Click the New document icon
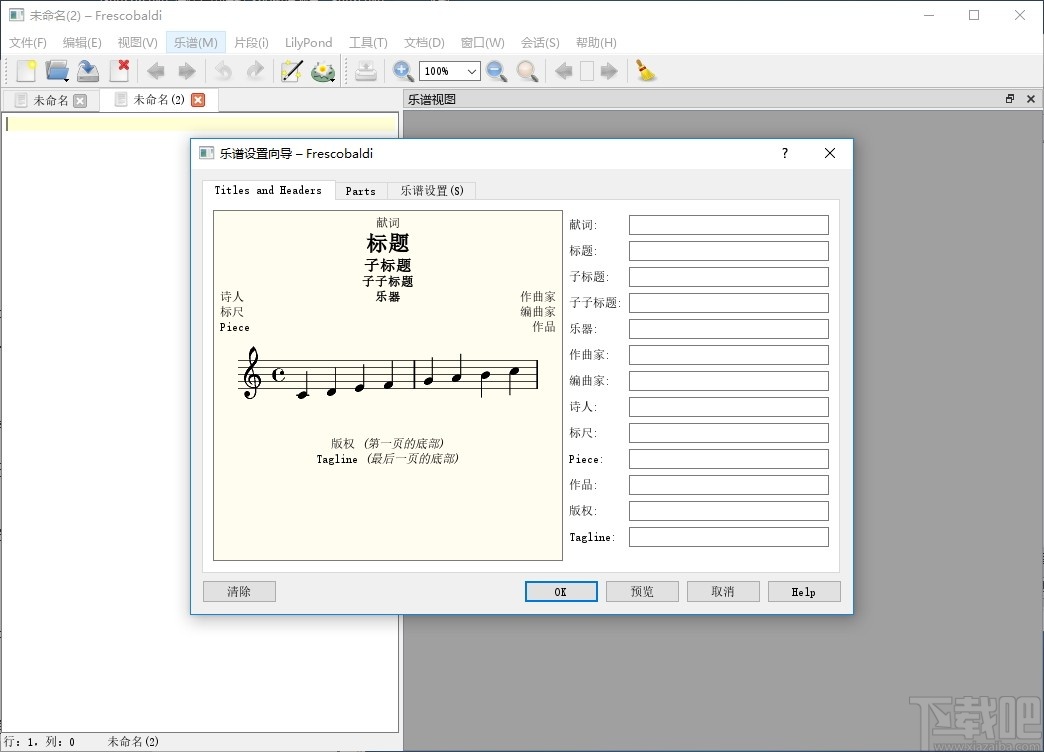Viewport: 1044px width, 752px height. (26, 71)
